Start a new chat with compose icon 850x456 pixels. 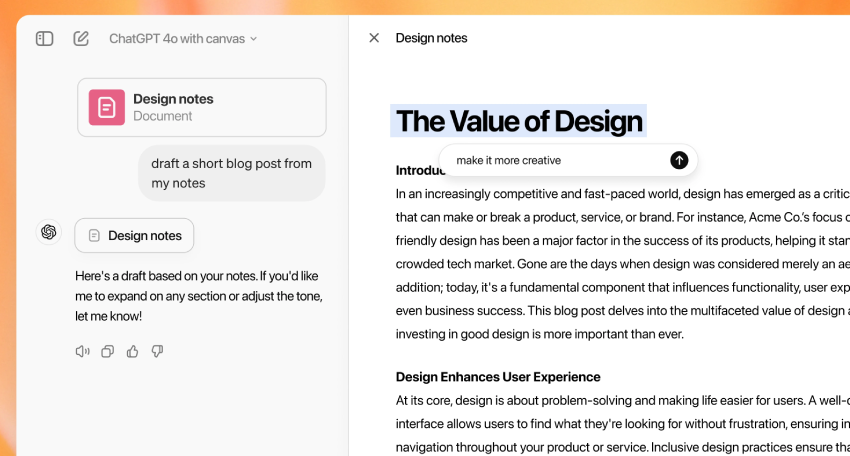(x=81, y=39)
